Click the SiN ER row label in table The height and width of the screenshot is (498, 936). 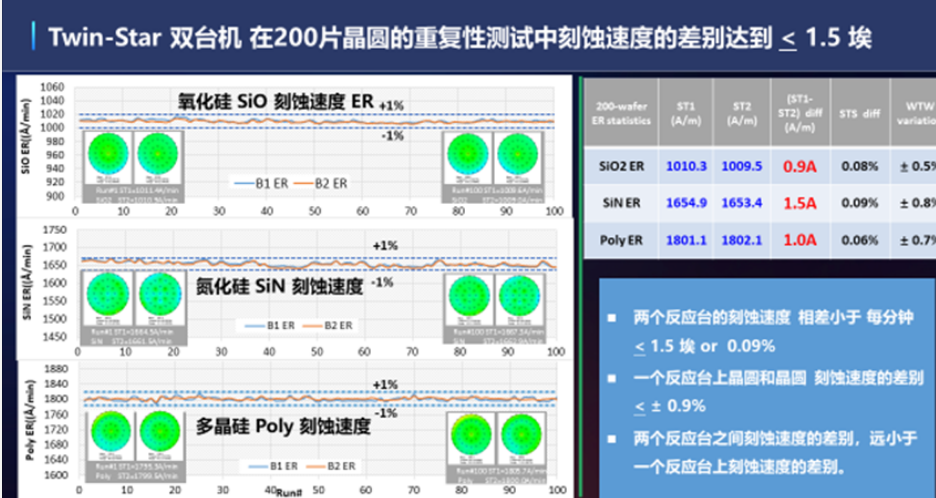(620, 203)
